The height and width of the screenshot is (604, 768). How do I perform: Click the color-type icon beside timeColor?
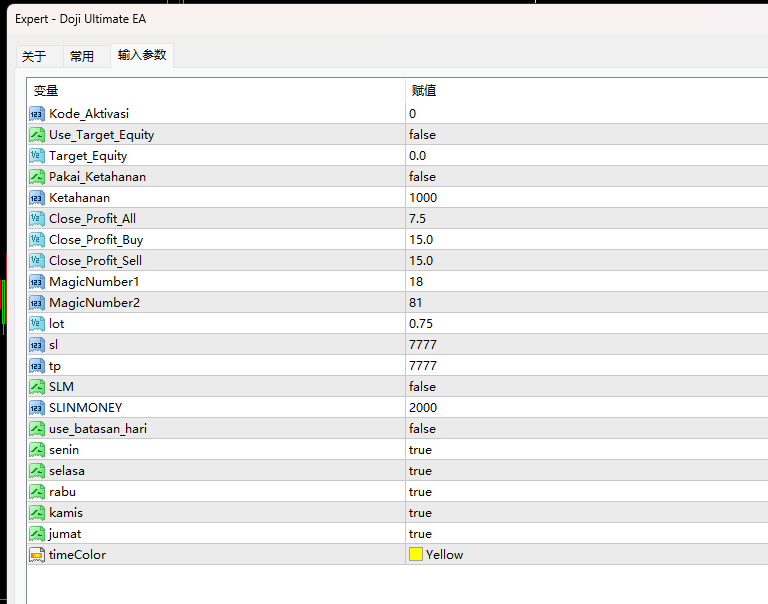click(x=37, y=555)
